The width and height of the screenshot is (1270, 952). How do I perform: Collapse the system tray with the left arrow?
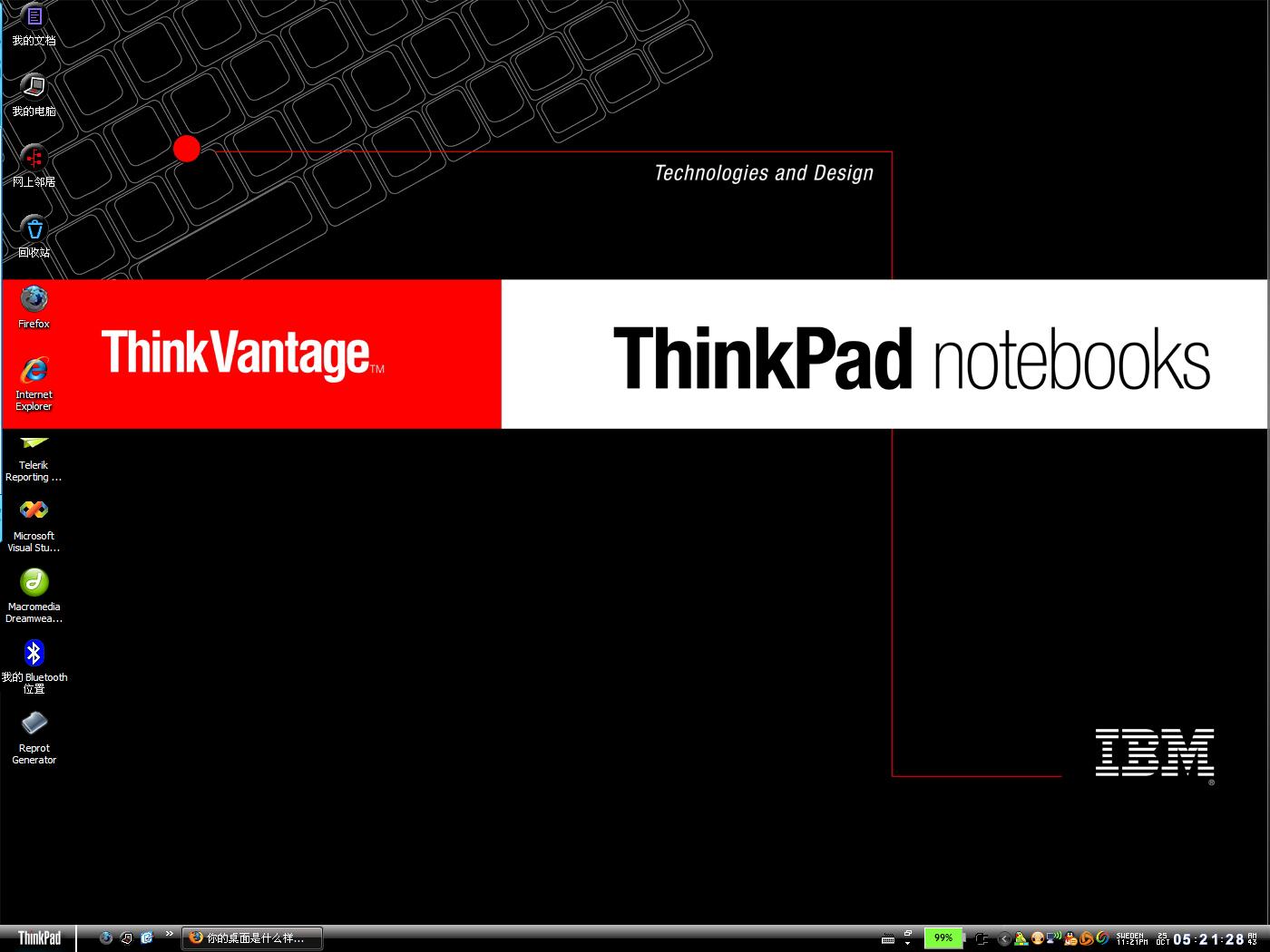click(x=1003, y=938)
